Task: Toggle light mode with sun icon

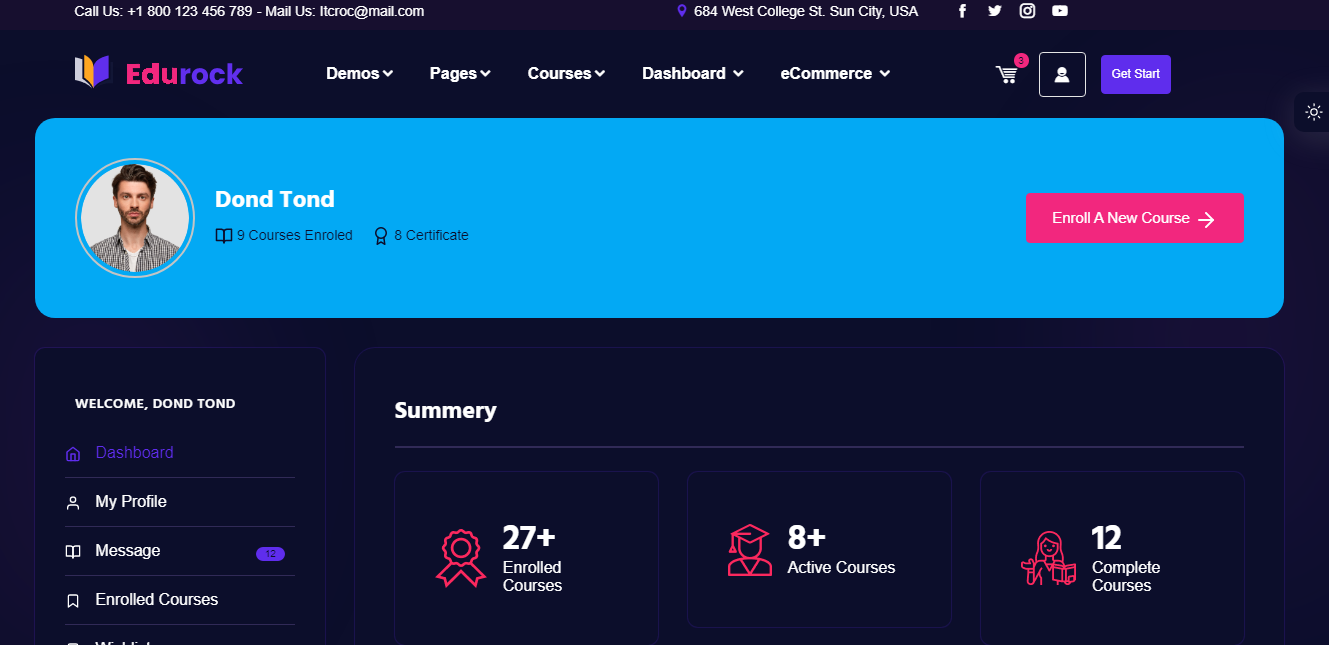Action: pyautogui.click(x=1314, y=112)
